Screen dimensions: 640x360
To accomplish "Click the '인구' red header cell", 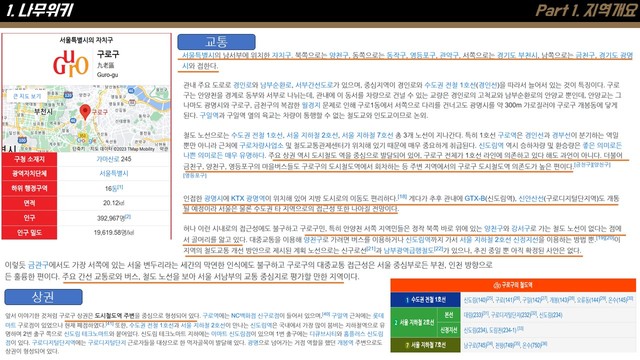I will [x=29, y=218].
